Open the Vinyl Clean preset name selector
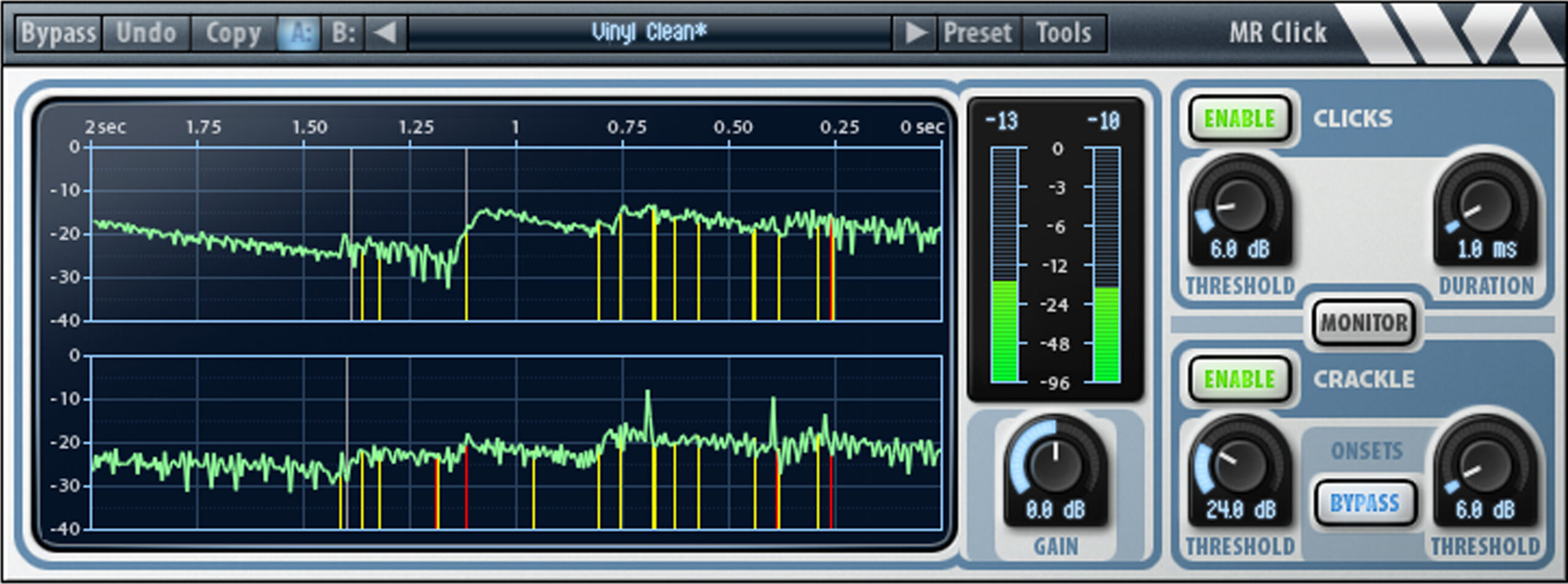Image resolution: width=1568 pixels, height=584 pixels. [x=649, y=33]
